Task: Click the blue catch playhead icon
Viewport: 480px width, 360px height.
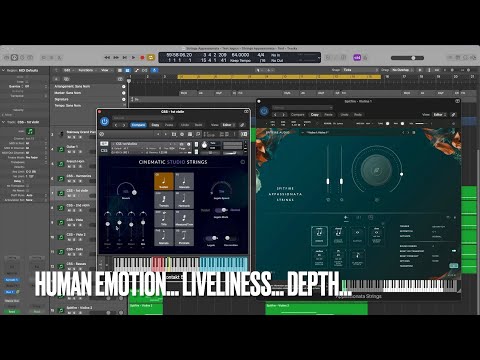Action: 154,70
